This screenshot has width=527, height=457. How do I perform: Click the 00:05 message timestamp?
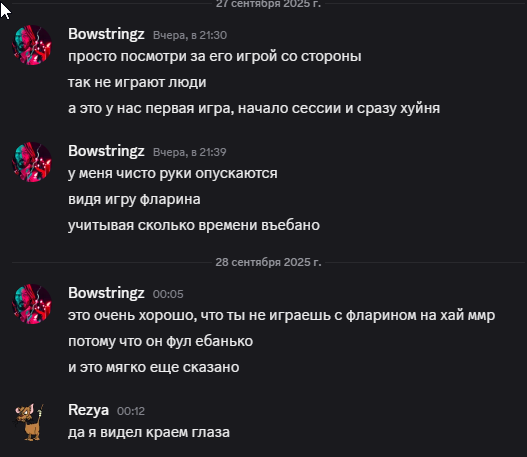[168, 294]
